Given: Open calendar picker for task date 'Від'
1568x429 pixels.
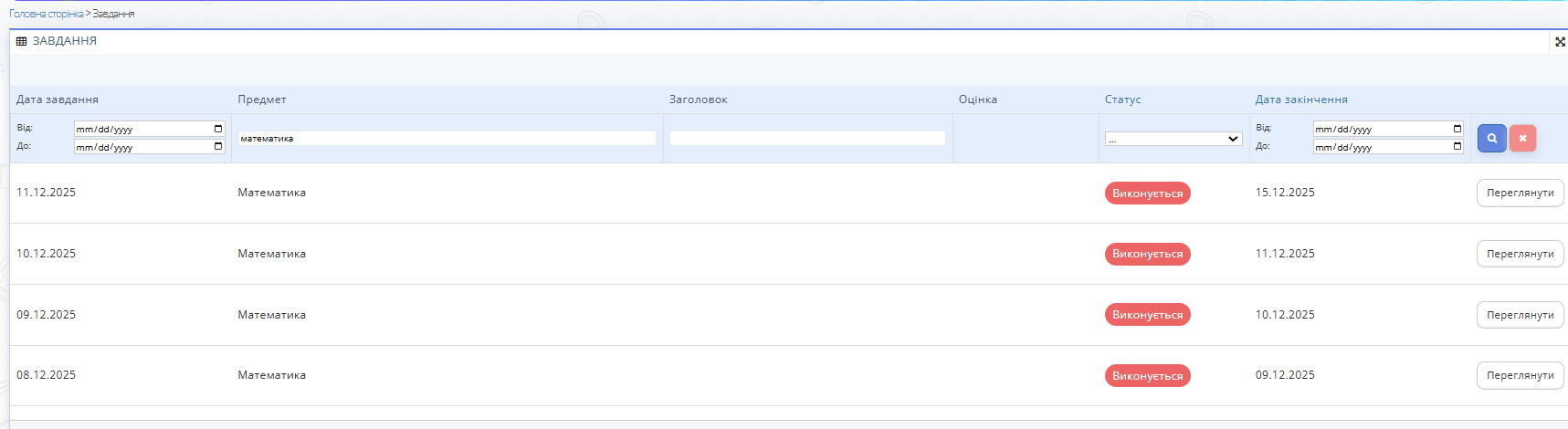Looking at the screenshot, I should [218, 129].
